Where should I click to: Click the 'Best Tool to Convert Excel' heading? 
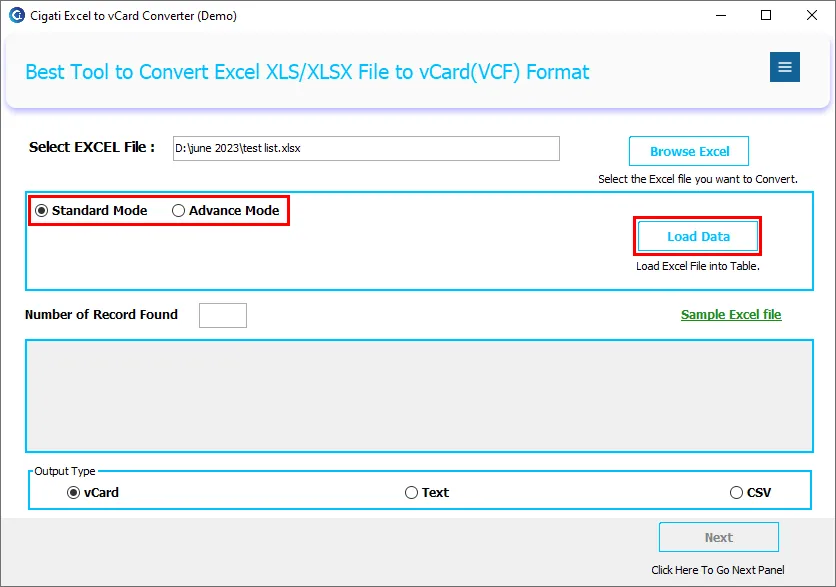point(307,72)
